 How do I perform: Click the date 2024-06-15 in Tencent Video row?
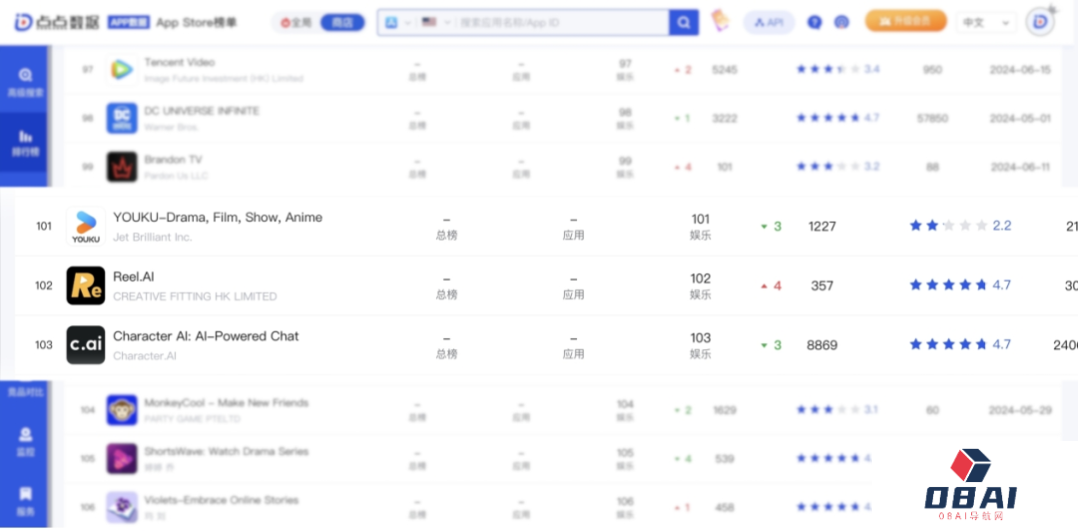click(1020, 69)
